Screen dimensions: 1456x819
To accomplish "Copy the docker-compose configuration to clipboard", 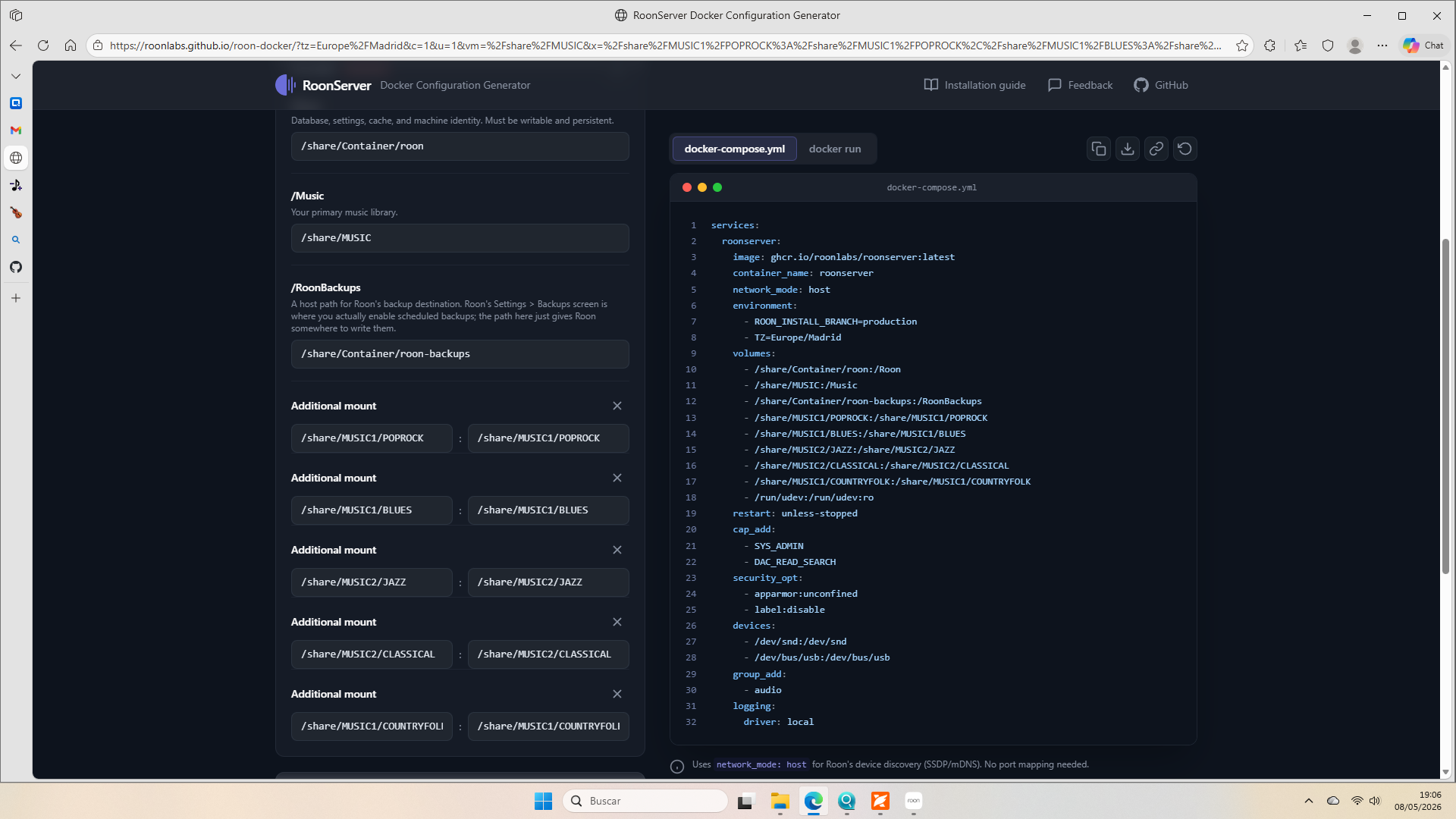I will [x=1099, y=149].
